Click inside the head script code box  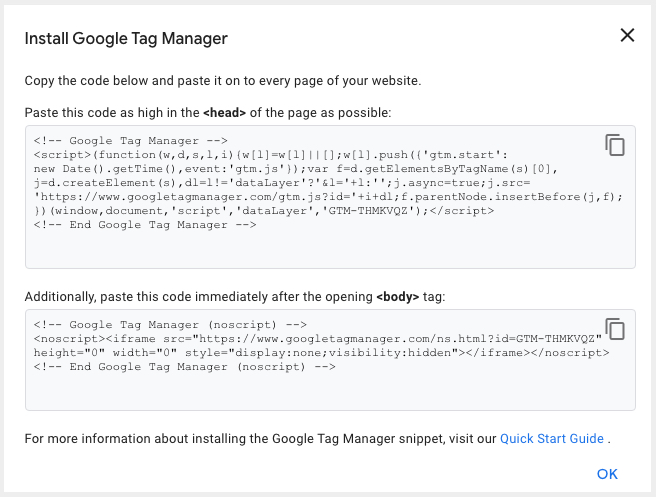[330, 197]
